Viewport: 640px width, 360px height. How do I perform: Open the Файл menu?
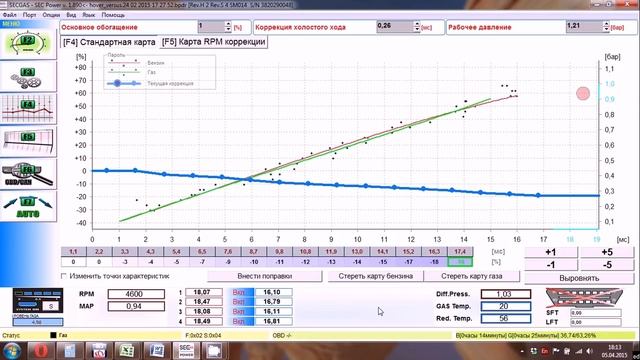[10, 15]
